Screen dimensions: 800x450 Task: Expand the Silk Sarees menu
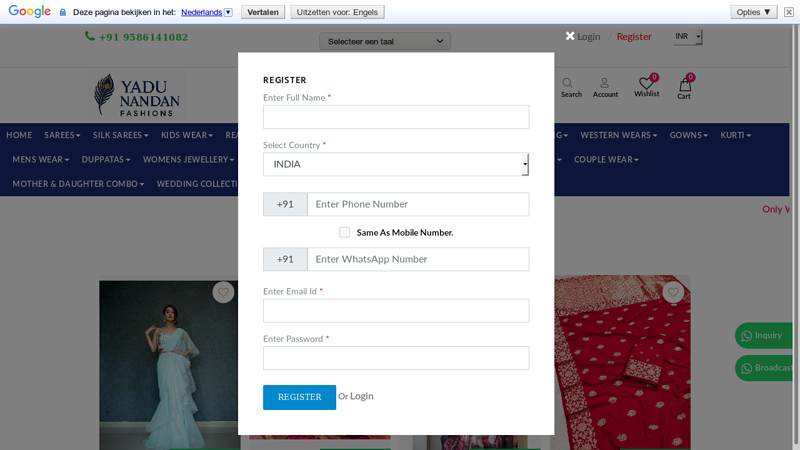coord(120,135)
